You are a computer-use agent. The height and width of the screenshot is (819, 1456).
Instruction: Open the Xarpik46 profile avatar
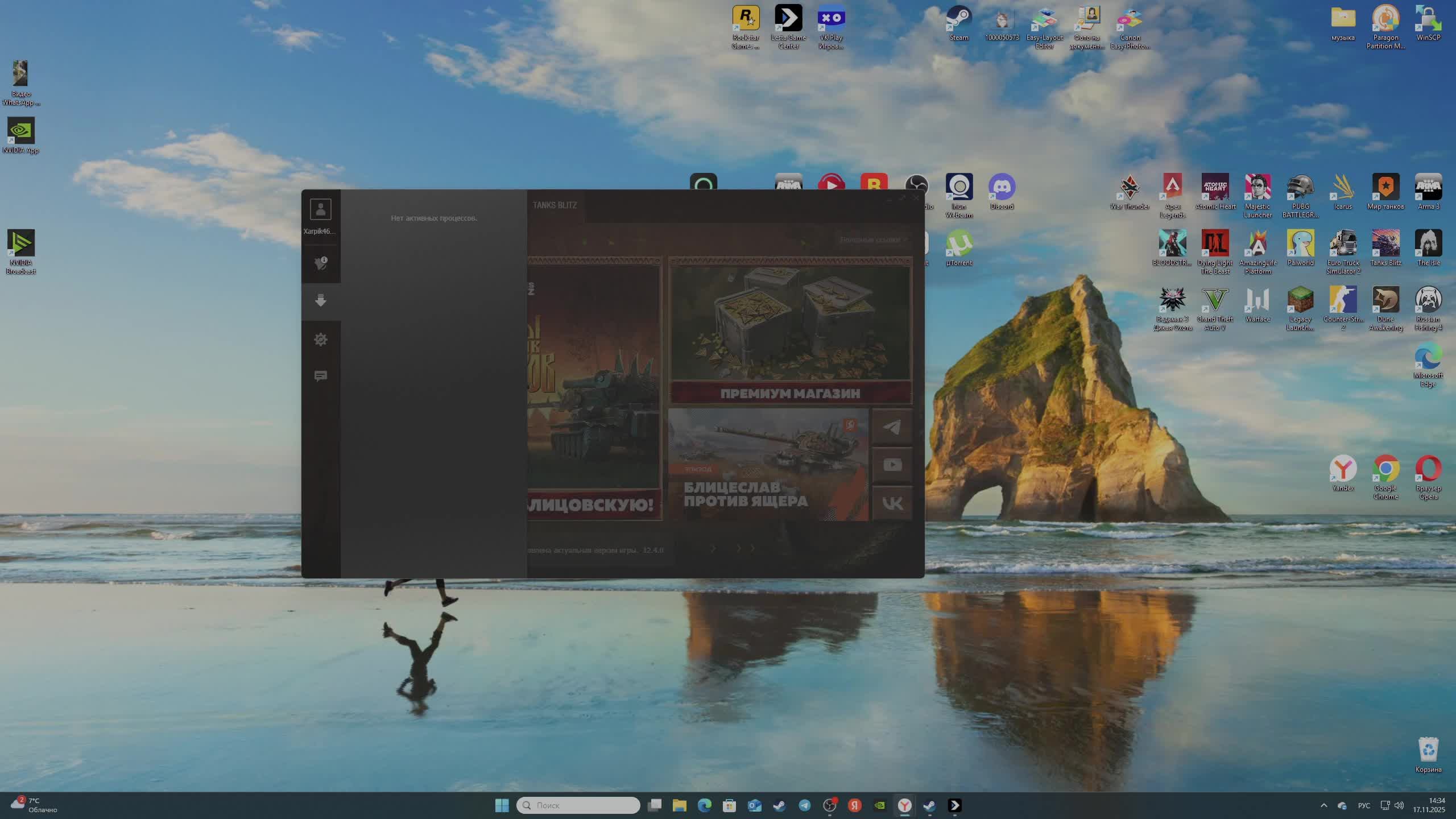321,210
